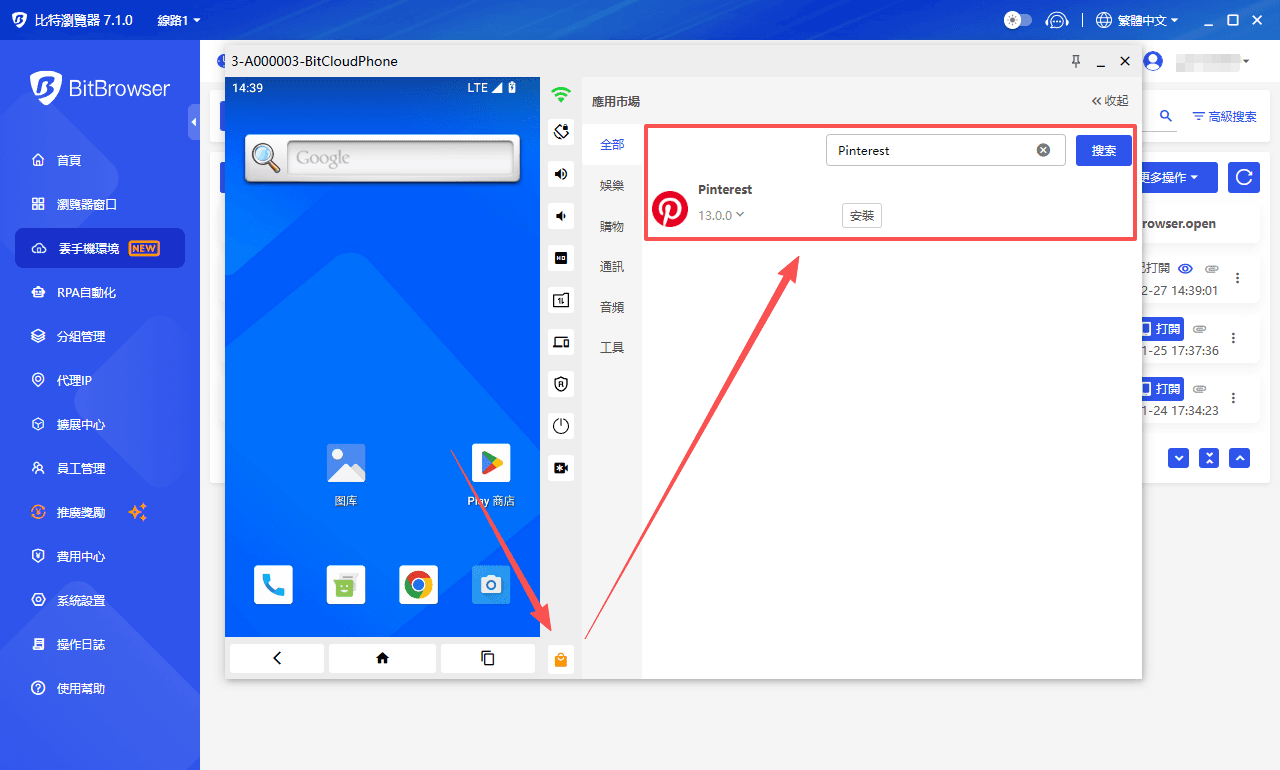The width and height of the screenshot is (1280, 770).
Task: Click the rotate screen icon
Action: point(561,131)
